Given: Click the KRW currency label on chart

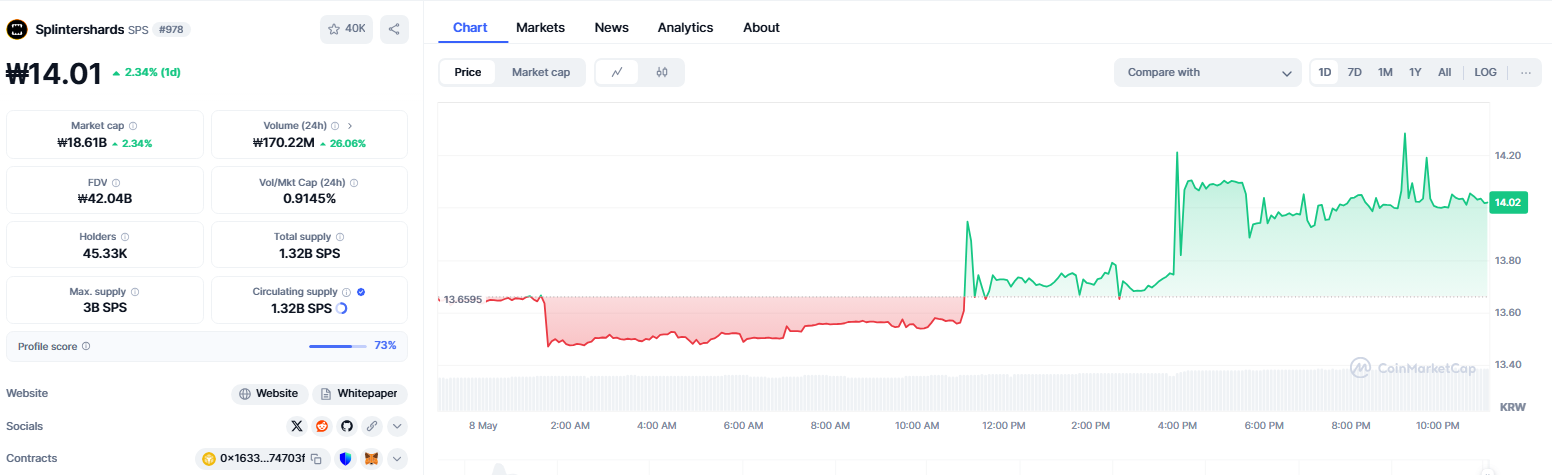Looking at the screenshot, I should [1511, 407].
